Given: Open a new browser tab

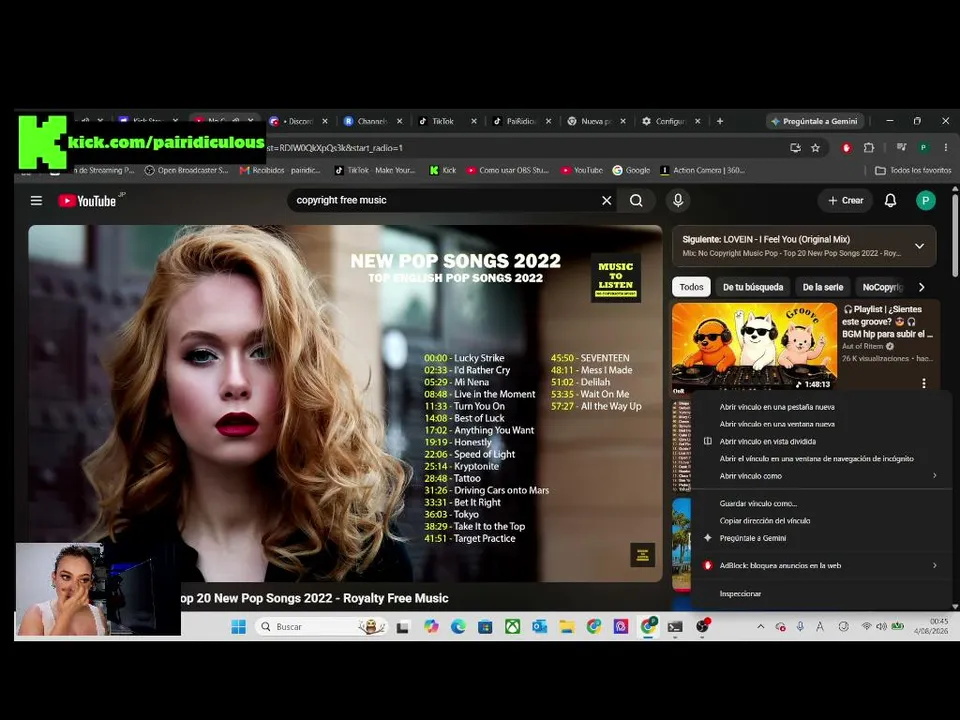Looking at the screenshot, I should (720, 121).
